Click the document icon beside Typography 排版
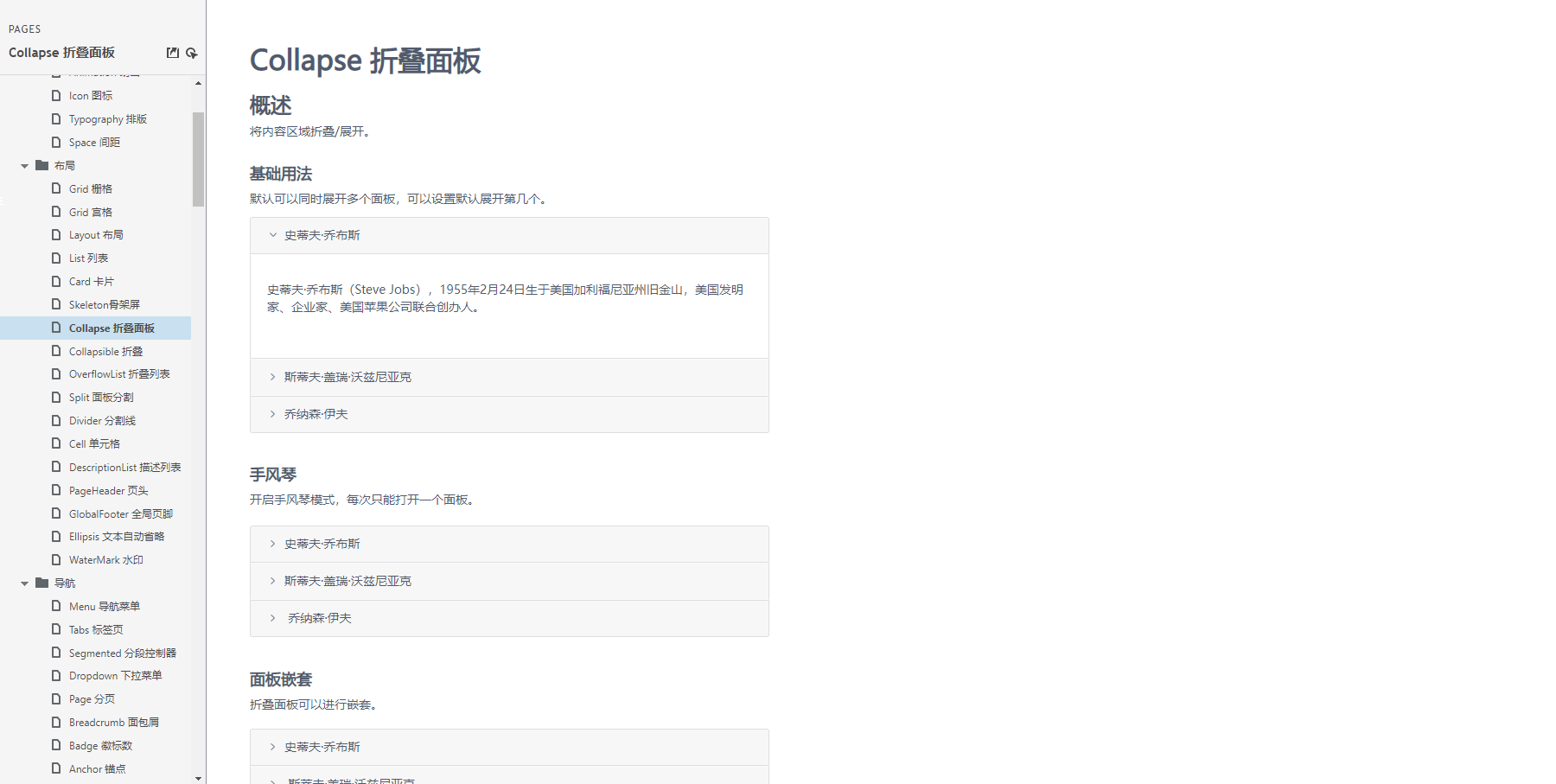 coord(56,118)
